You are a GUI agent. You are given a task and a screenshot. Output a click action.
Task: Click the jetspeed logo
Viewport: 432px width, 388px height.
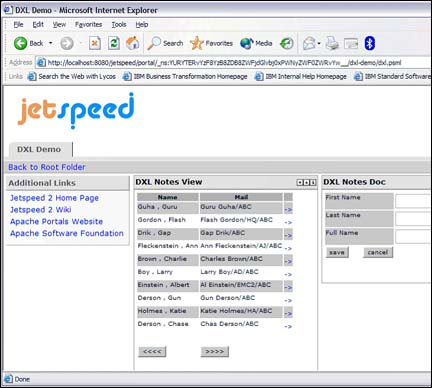pos(76,110)
